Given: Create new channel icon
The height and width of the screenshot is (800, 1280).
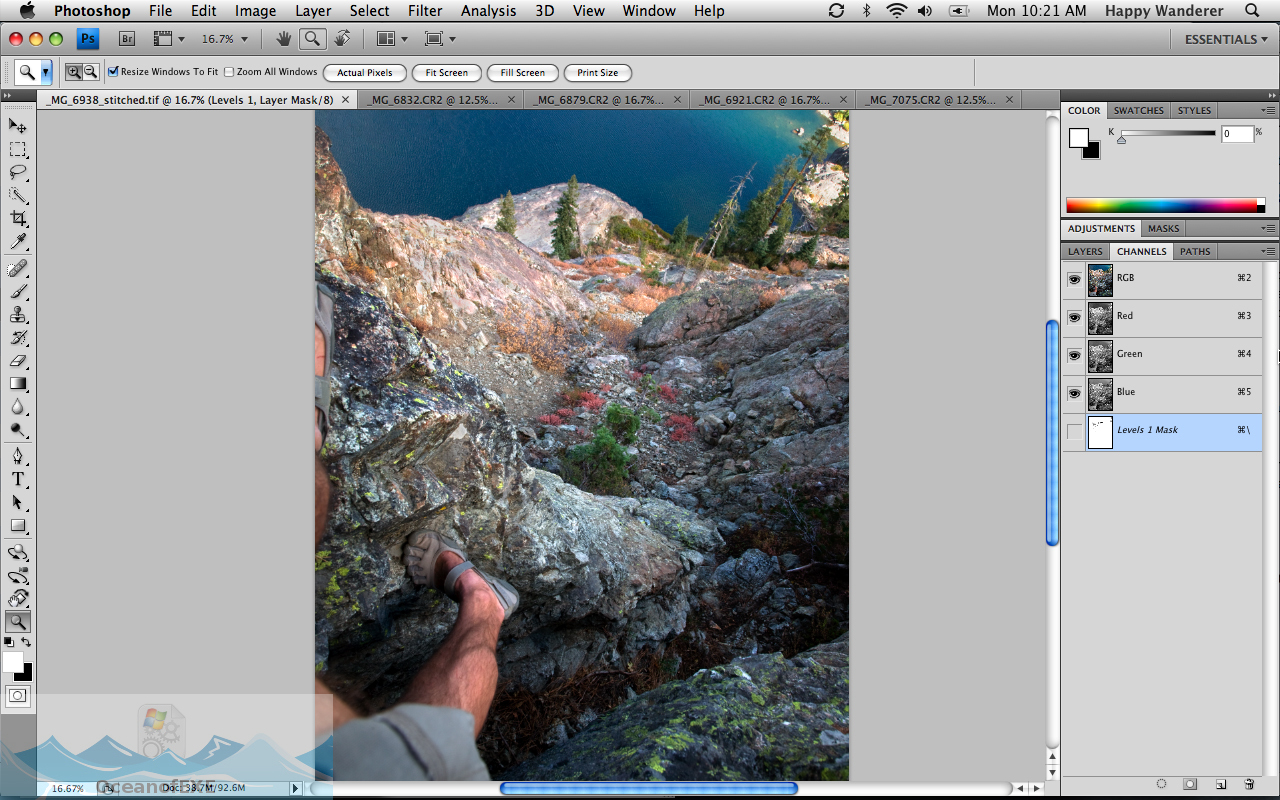Looking at the screenshot, I should [x=1220, y=785].
